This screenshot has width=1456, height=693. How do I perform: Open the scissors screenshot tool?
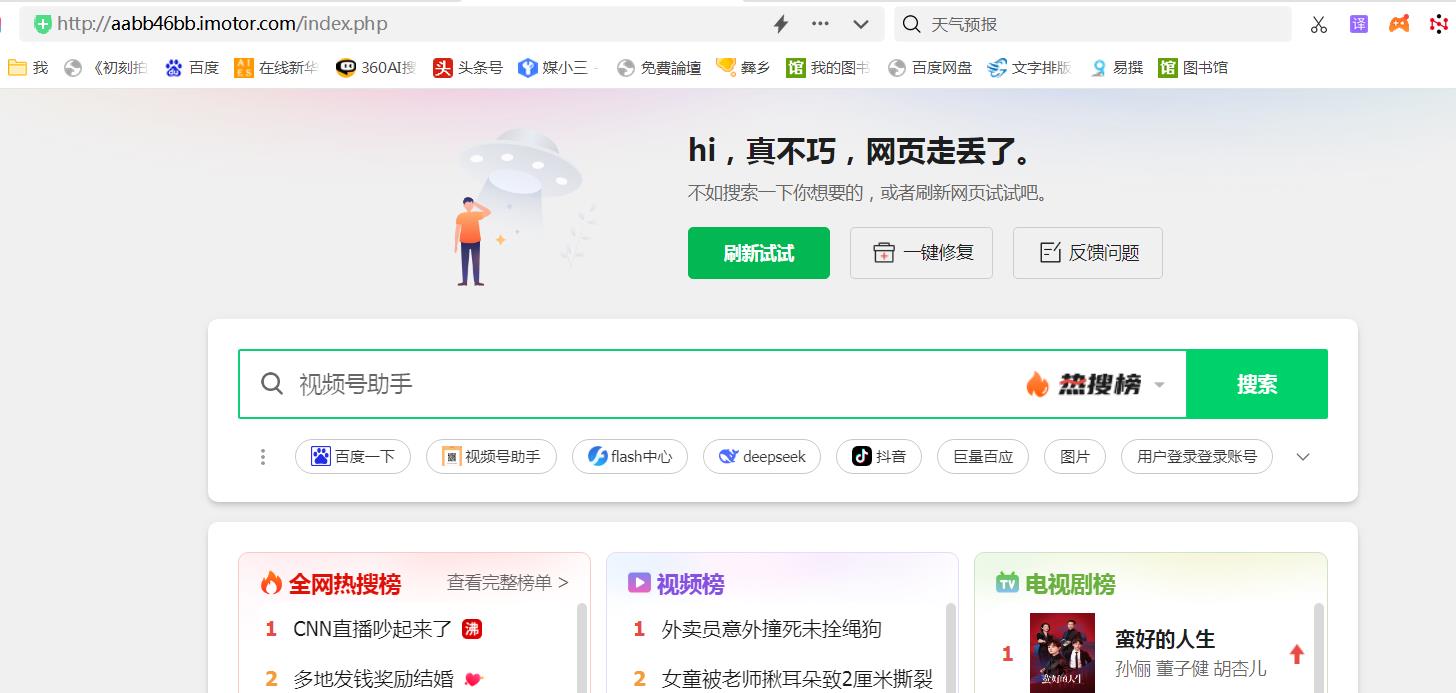(1319, 24)
